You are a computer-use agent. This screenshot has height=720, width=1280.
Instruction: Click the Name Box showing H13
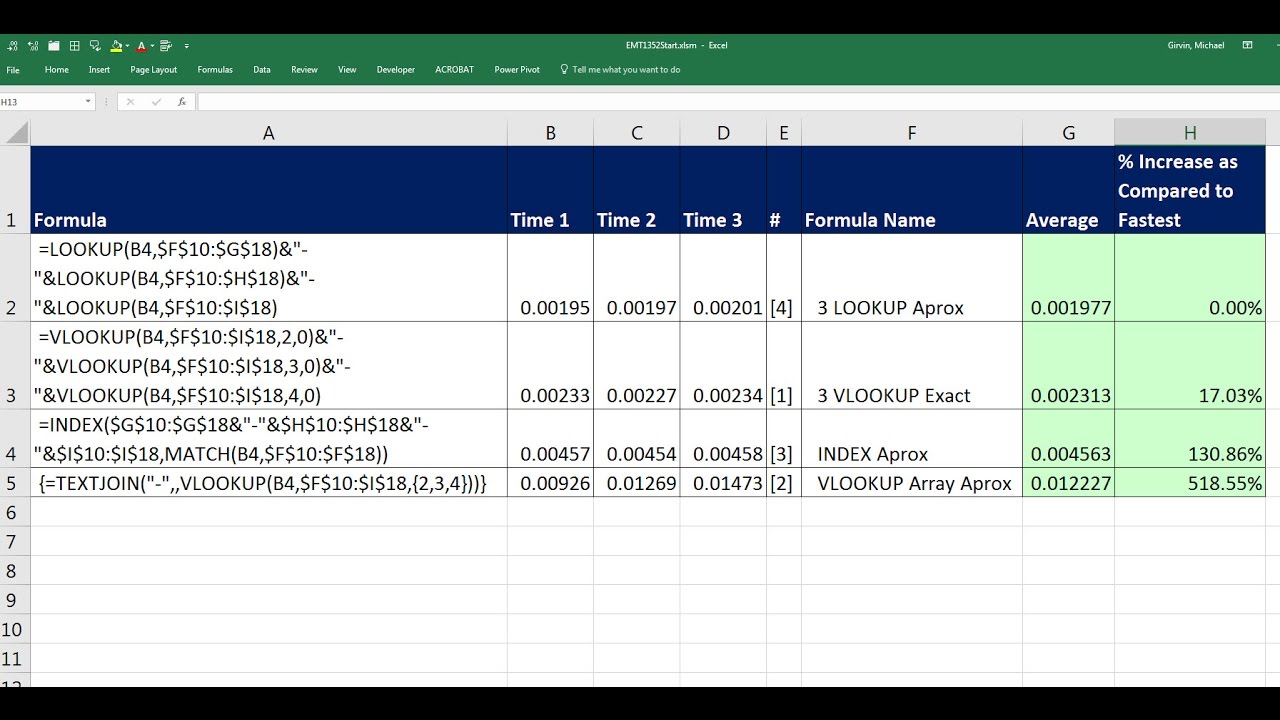(x=41, y=102)
